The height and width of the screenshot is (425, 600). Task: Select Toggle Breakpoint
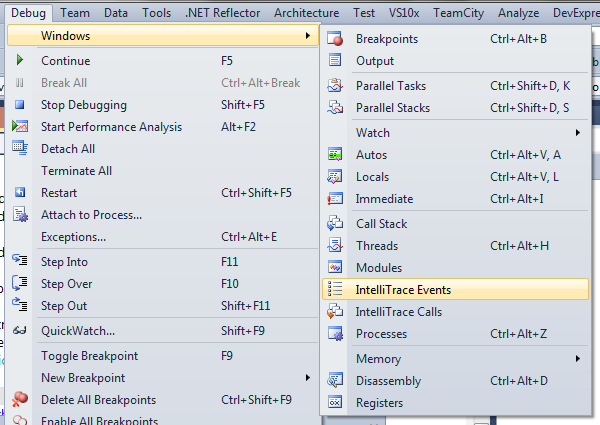pyautogui.click(x=89, y=356)
